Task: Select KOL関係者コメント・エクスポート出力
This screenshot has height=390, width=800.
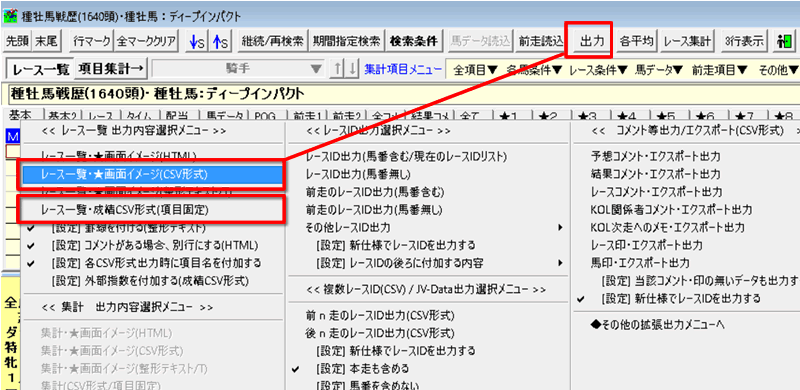Action: pyautogui.click(x=671, y=209)
